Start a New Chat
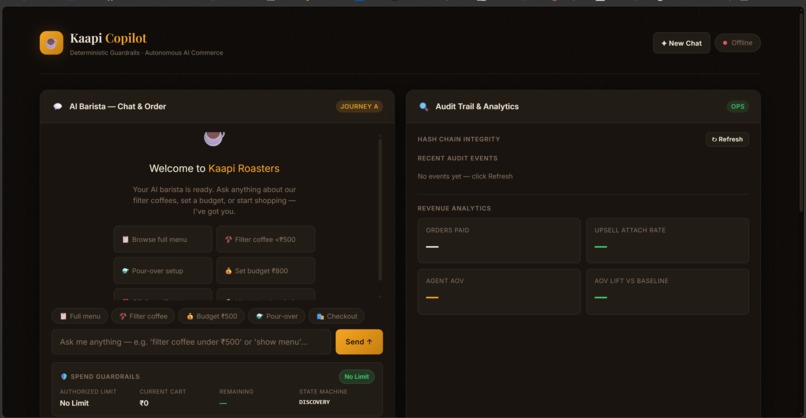This screenshot has width=806, height=418. 681,43
